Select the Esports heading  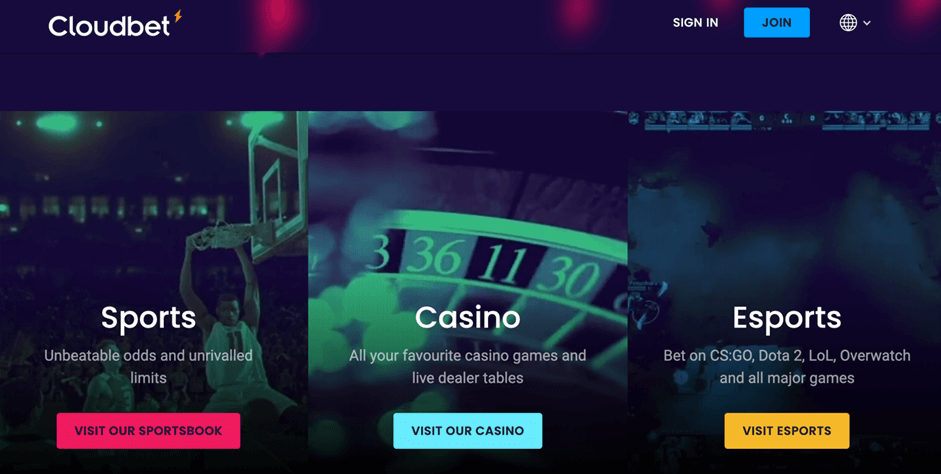click(x=787, y=318)
